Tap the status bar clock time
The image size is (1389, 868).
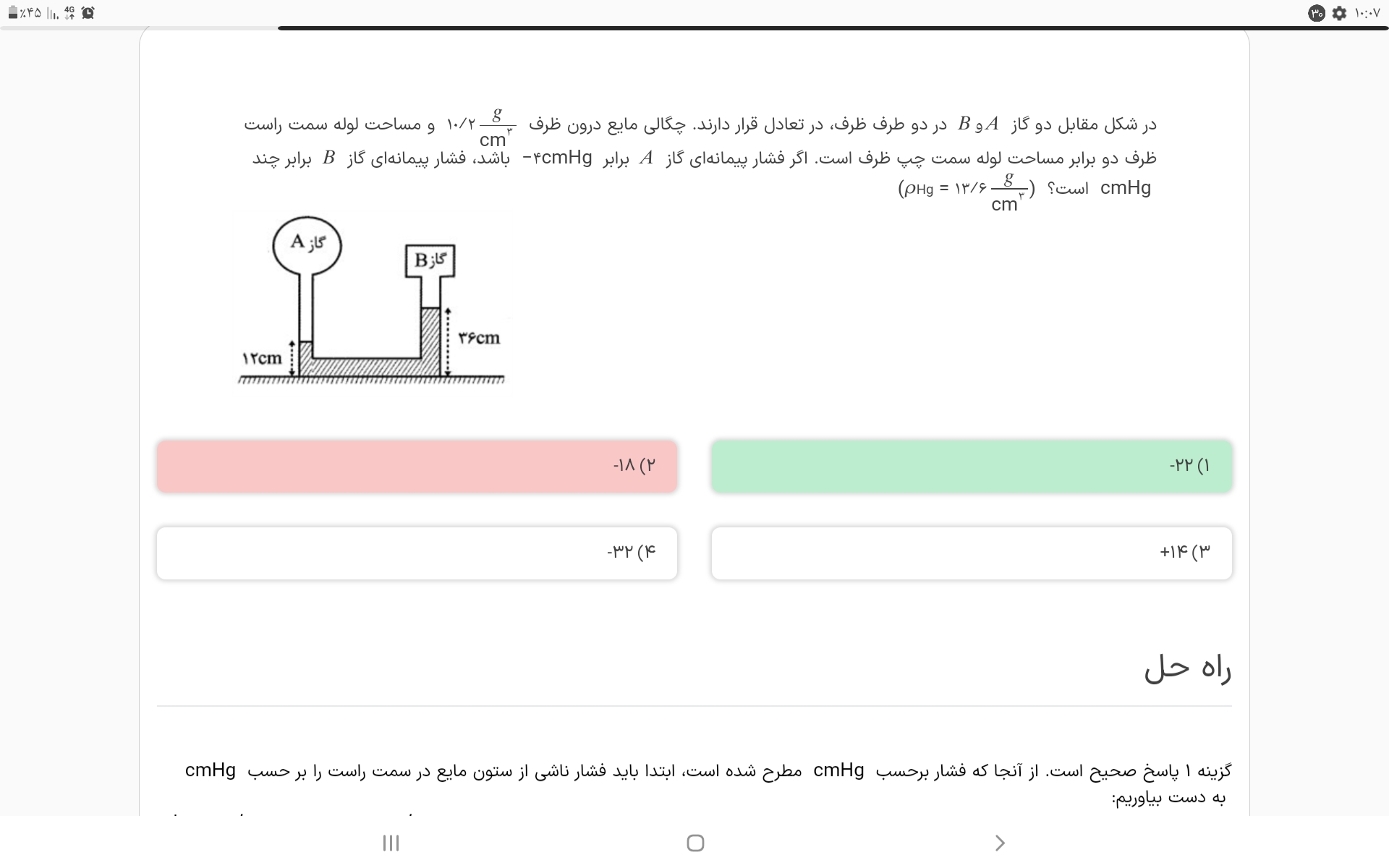pos(1367,13)
